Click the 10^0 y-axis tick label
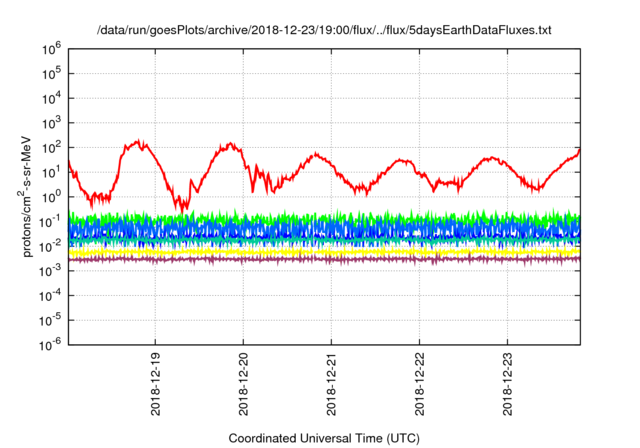This screenshot has height=448, width=640. 51,197
